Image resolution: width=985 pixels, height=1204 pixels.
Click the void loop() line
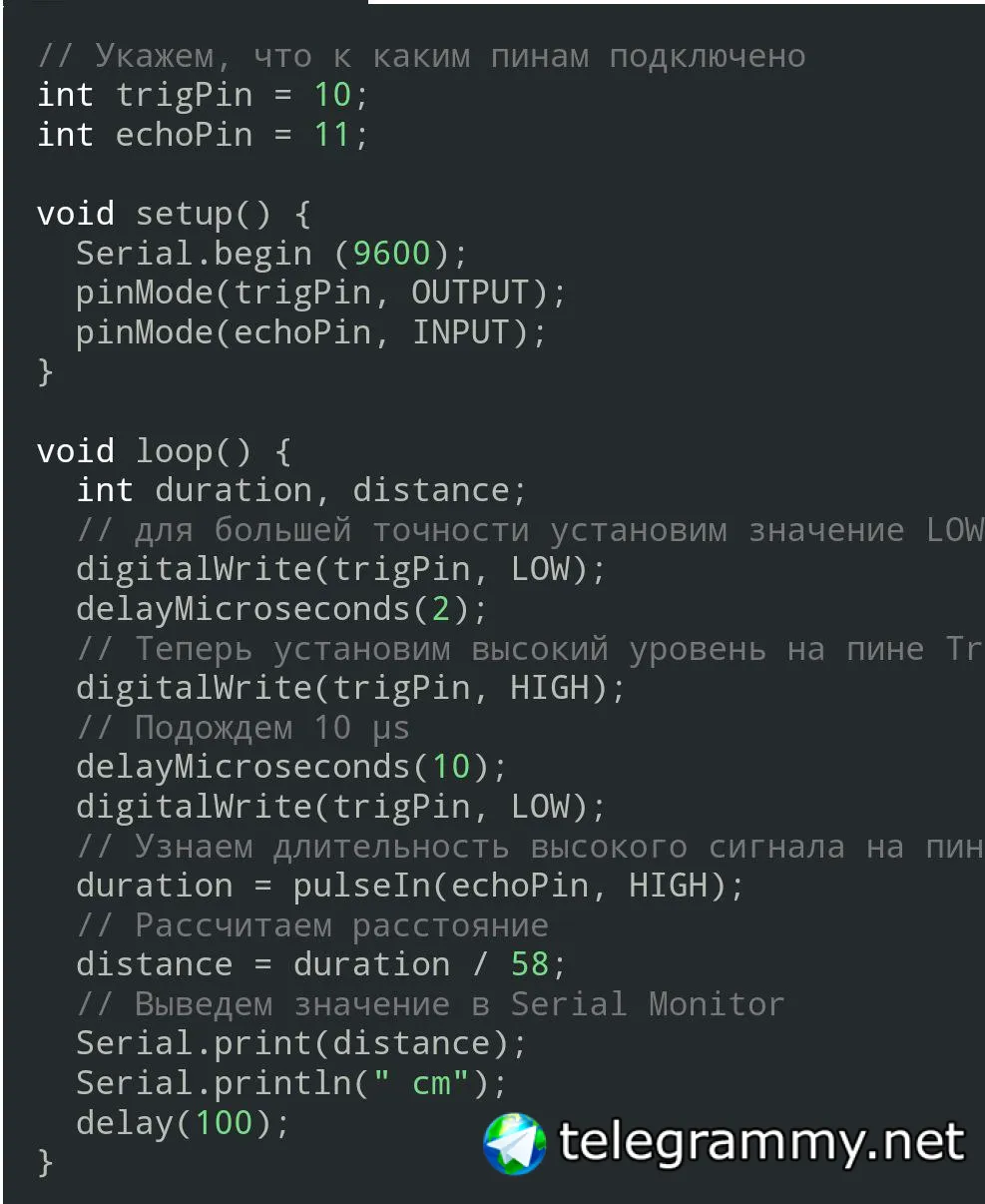point(163,451)
